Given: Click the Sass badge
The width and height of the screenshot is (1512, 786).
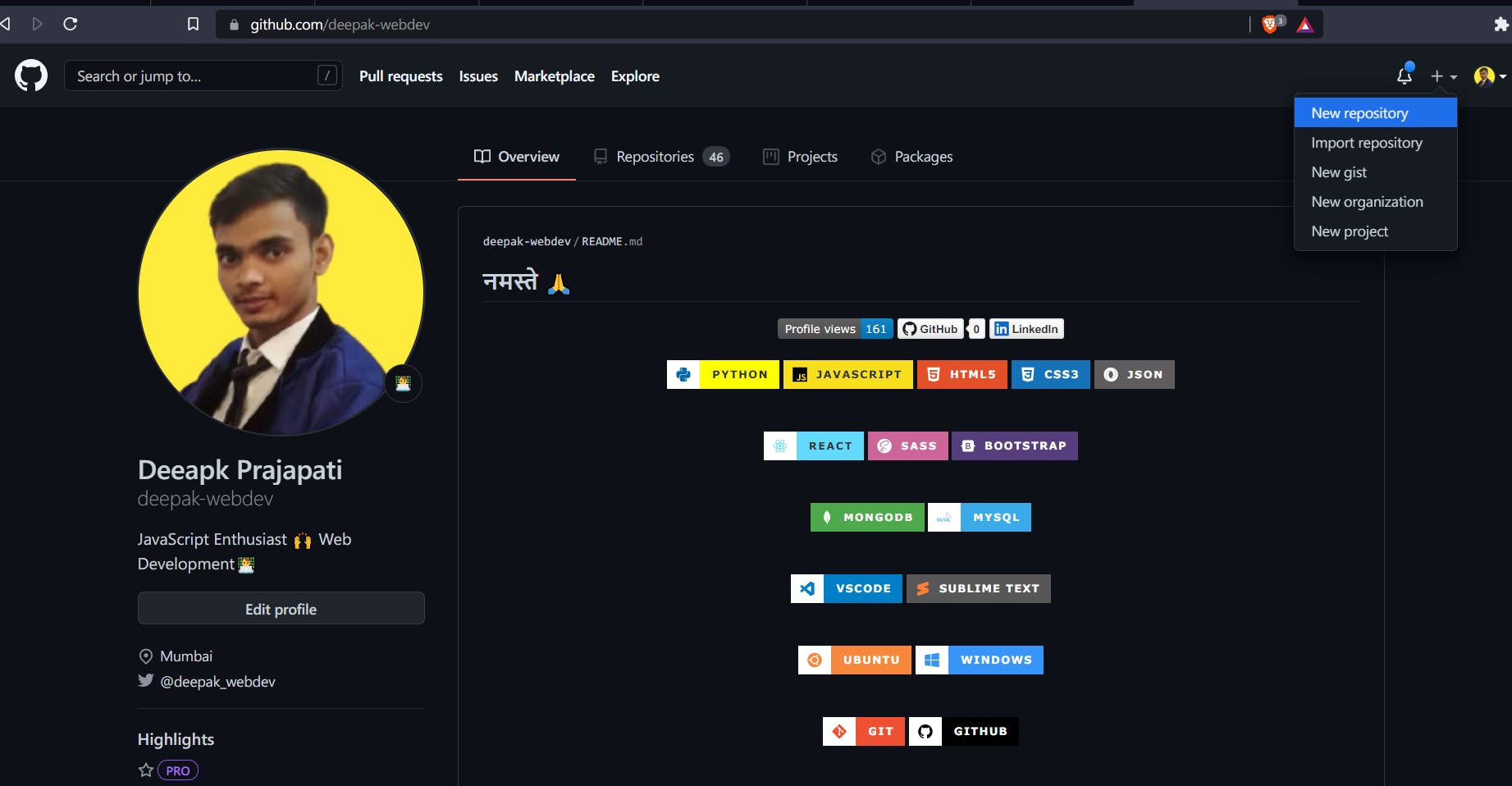Looking at the screenshot, I should (x=907, y=446).
